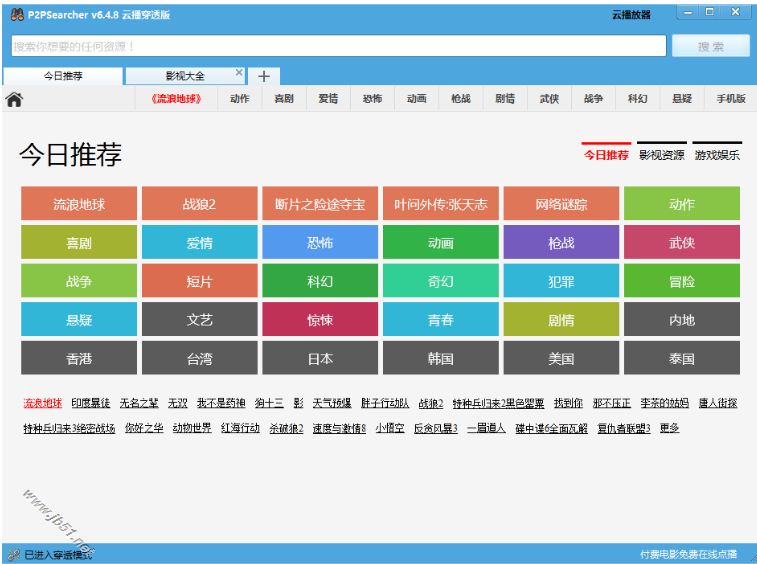This screenshot has width=757, height=564.
Task: Click the 犯罪 tile
Action: pos(561,281)
